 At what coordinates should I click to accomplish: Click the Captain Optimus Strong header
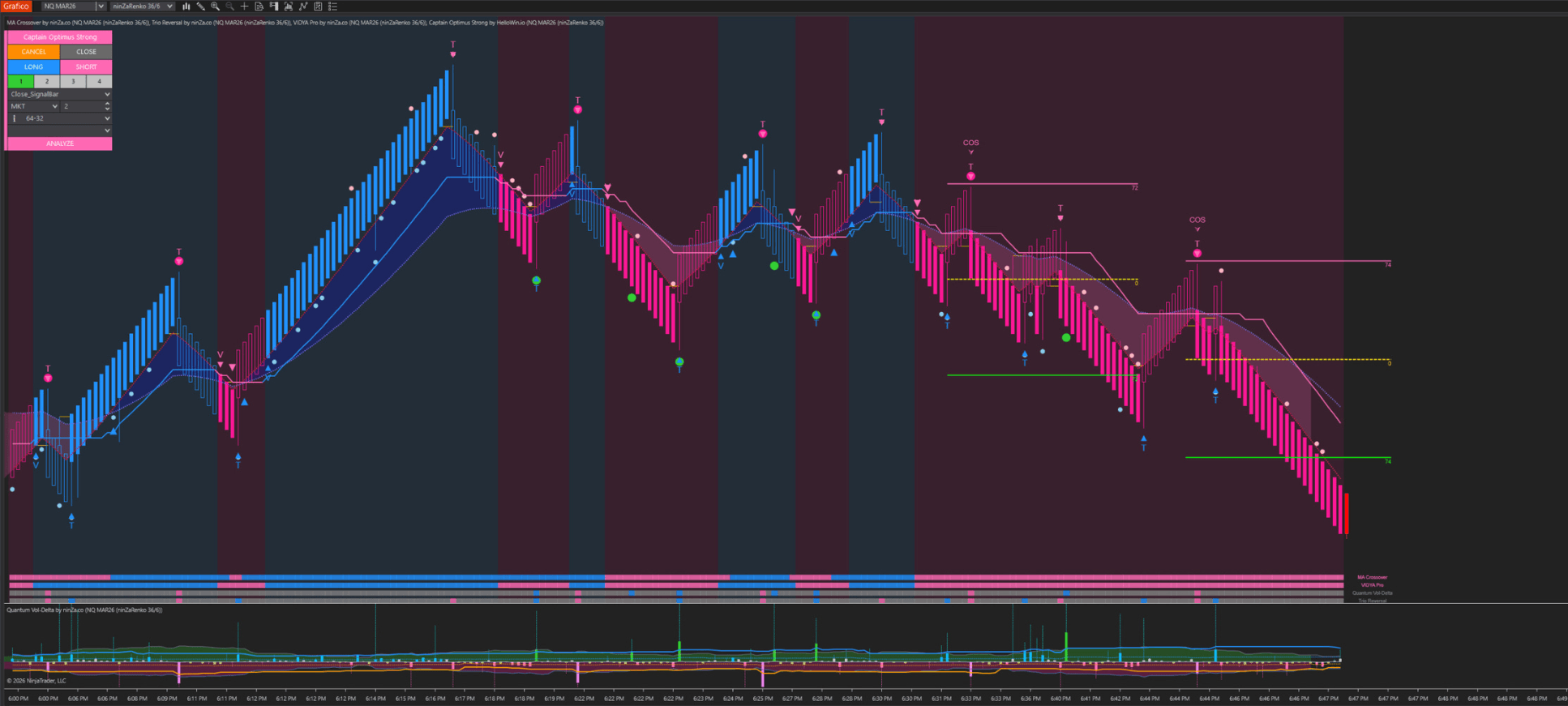(60, 37)
